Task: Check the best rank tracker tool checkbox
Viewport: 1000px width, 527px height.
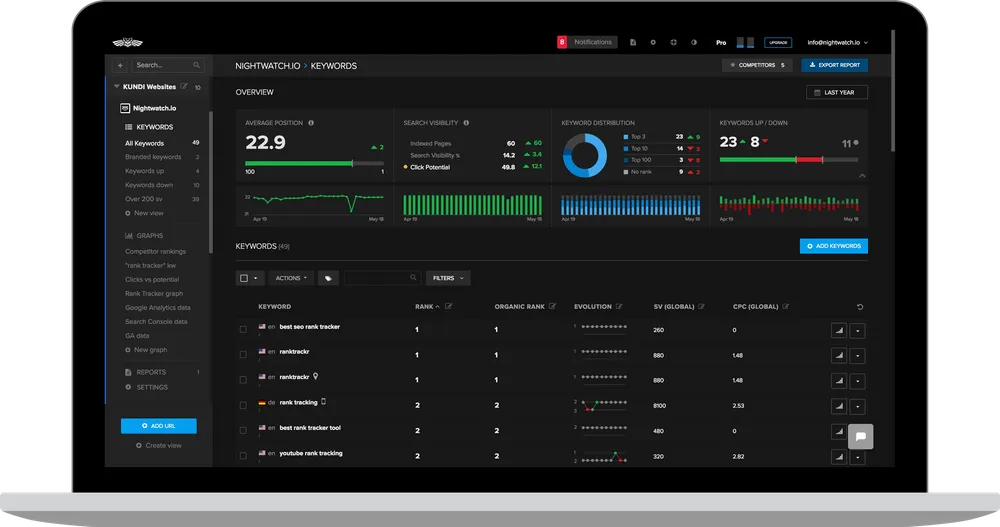Action: click(x=243, y=431)
